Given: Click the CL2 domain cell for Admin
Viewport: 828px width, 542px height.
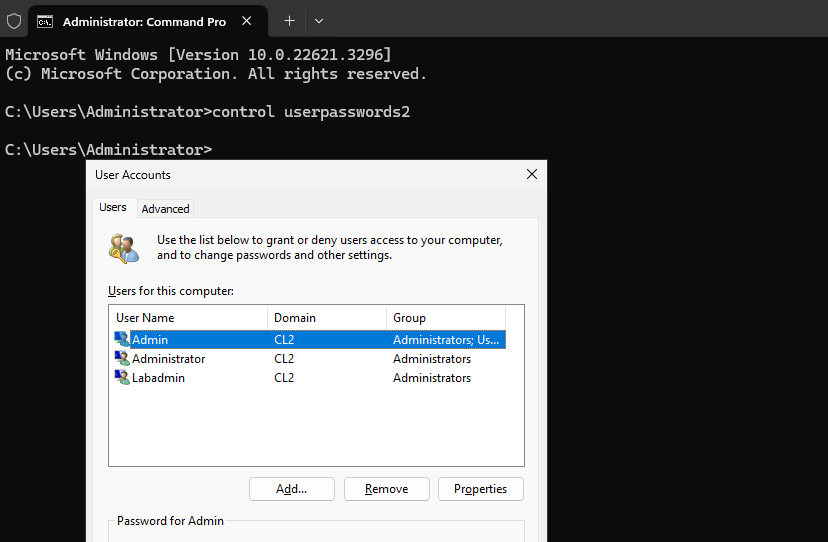Looking at the screenshot, I should [284, 340].
